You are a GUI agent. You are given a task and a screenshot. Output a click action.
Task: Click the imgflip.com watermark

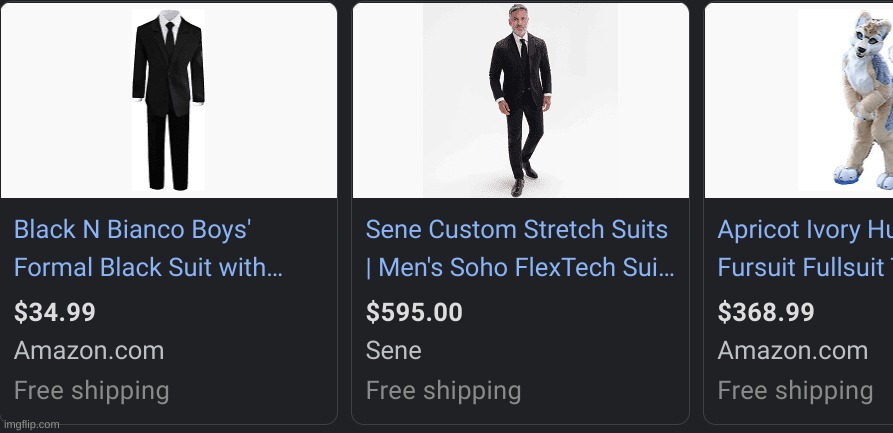click(31, 424)
